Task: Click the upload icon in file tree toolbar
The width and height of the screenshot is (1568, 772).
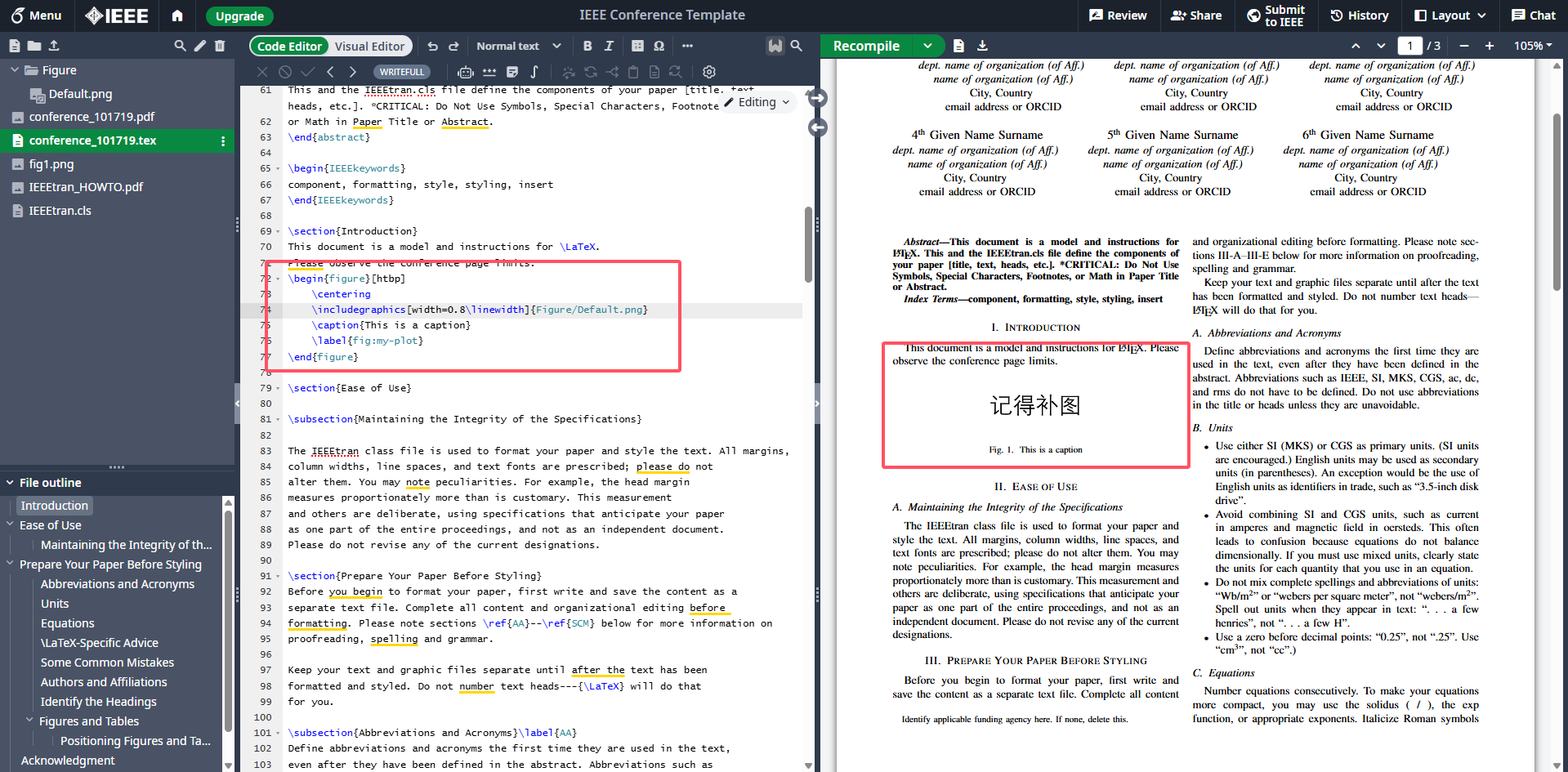Action: pos(54,46)
